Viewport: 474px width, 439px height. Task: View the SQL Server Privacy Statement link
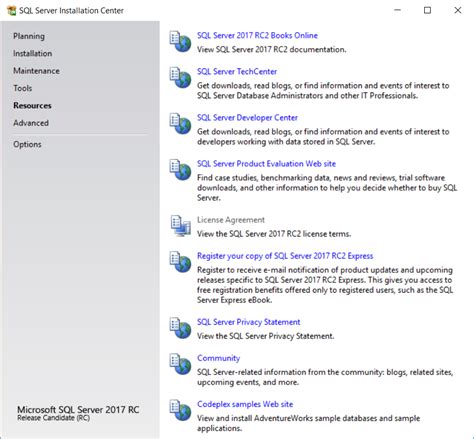pyautogui.click(x=248, y=322)
